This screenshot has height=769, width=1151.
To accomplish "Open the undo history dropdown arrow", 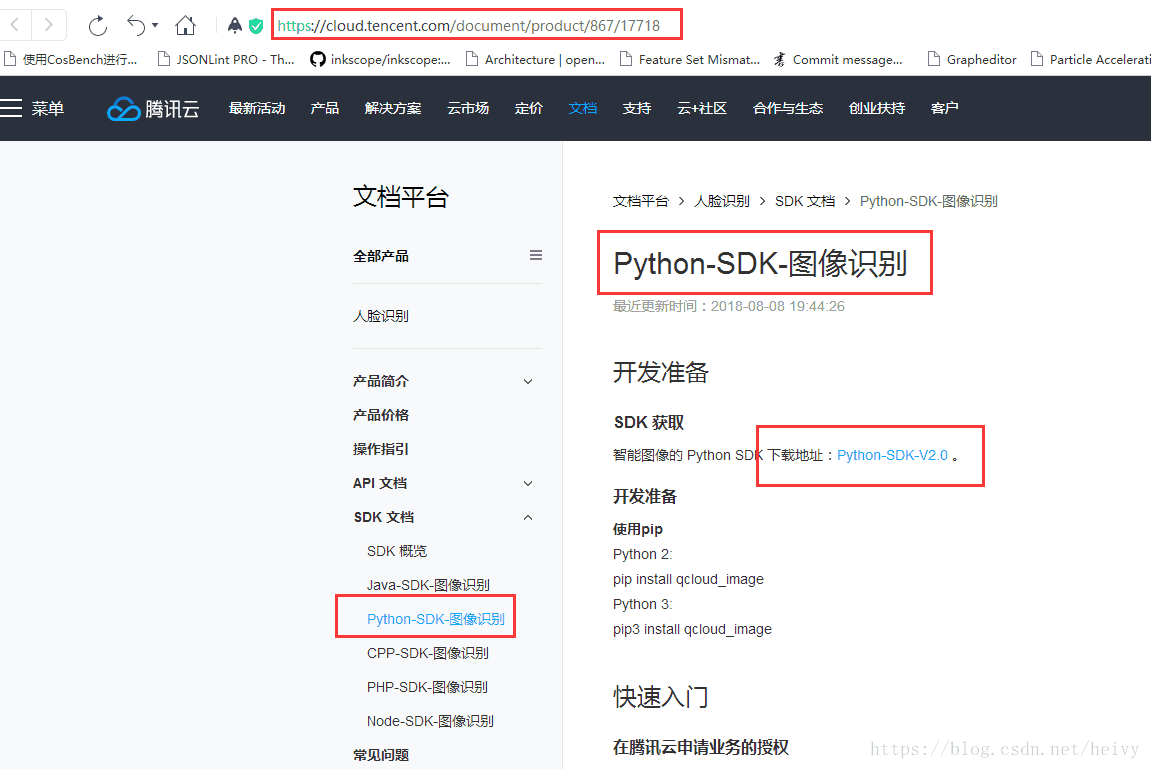I will click(x=155, y=26).
